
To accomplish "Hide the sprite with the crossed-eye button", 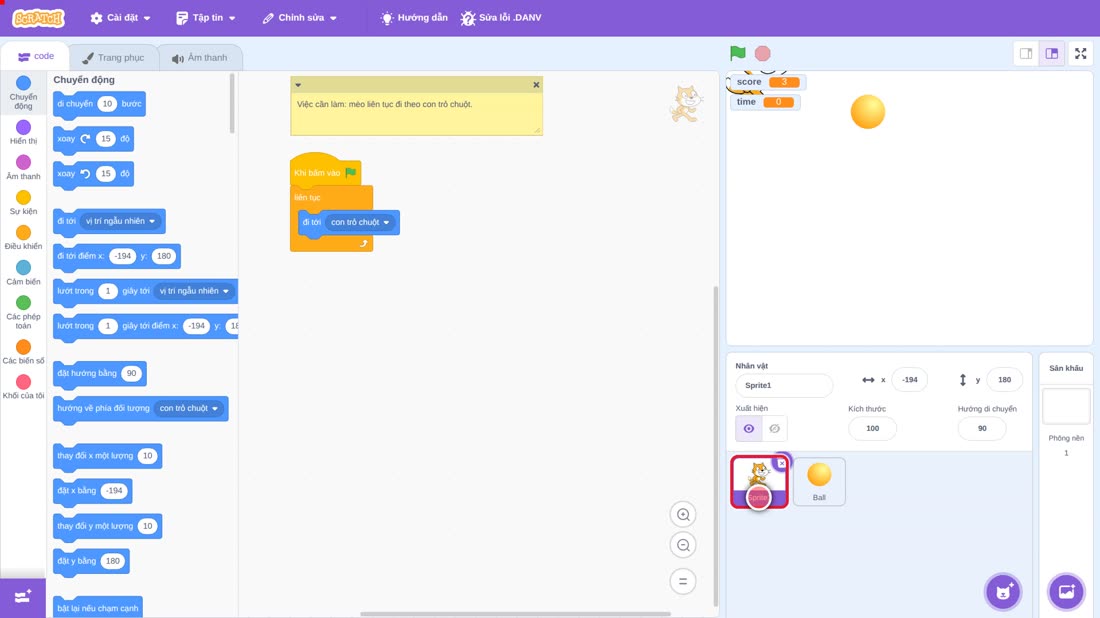I will [774, 429].
